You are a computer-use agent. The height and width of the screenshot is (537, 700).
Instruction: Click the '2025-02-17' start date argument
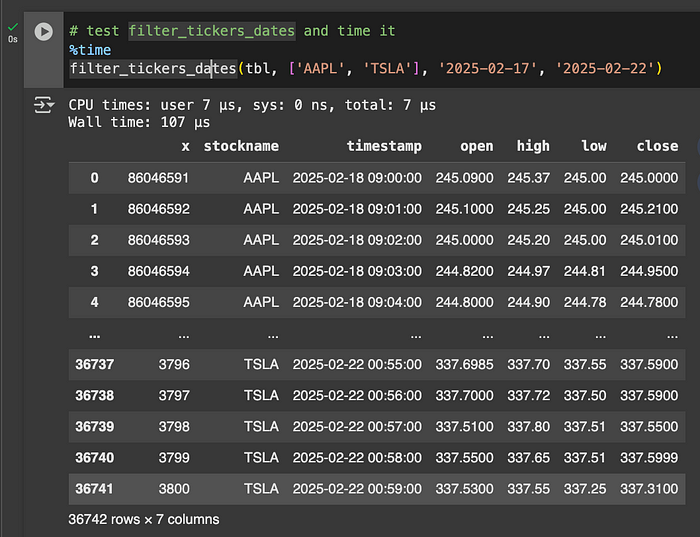[488, 68]
